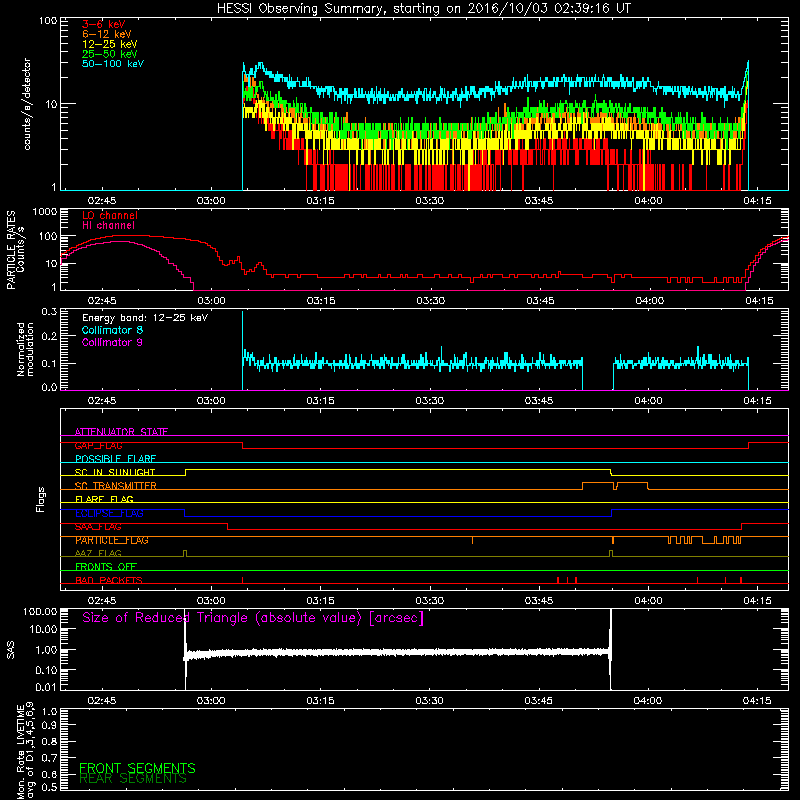Click the vertical Flags axis title

[x=41, y=499]
